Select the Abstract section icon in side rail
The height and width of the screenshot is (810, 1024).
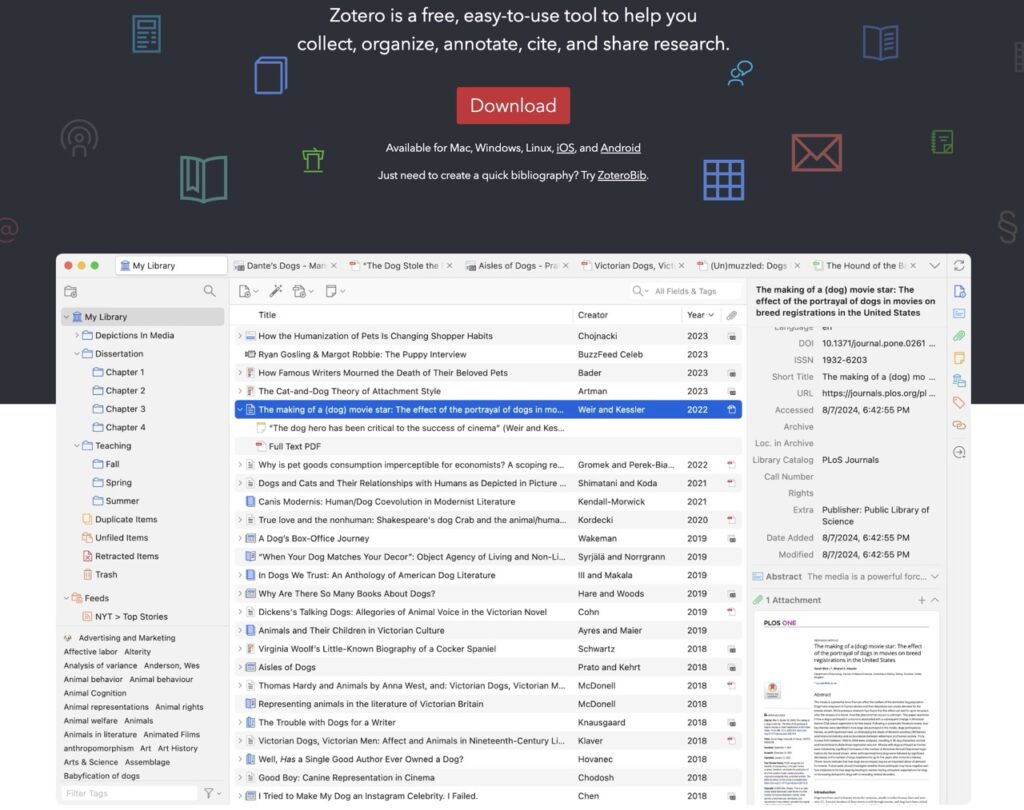959,314
